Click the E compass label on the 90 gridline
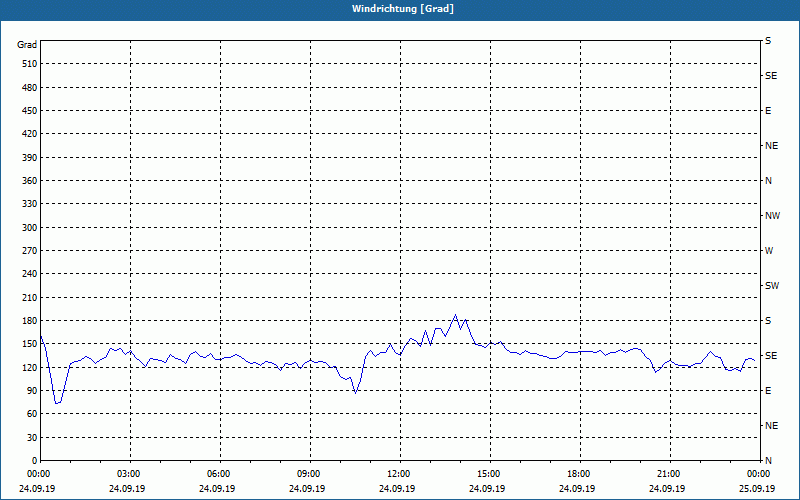 point(768,391)
